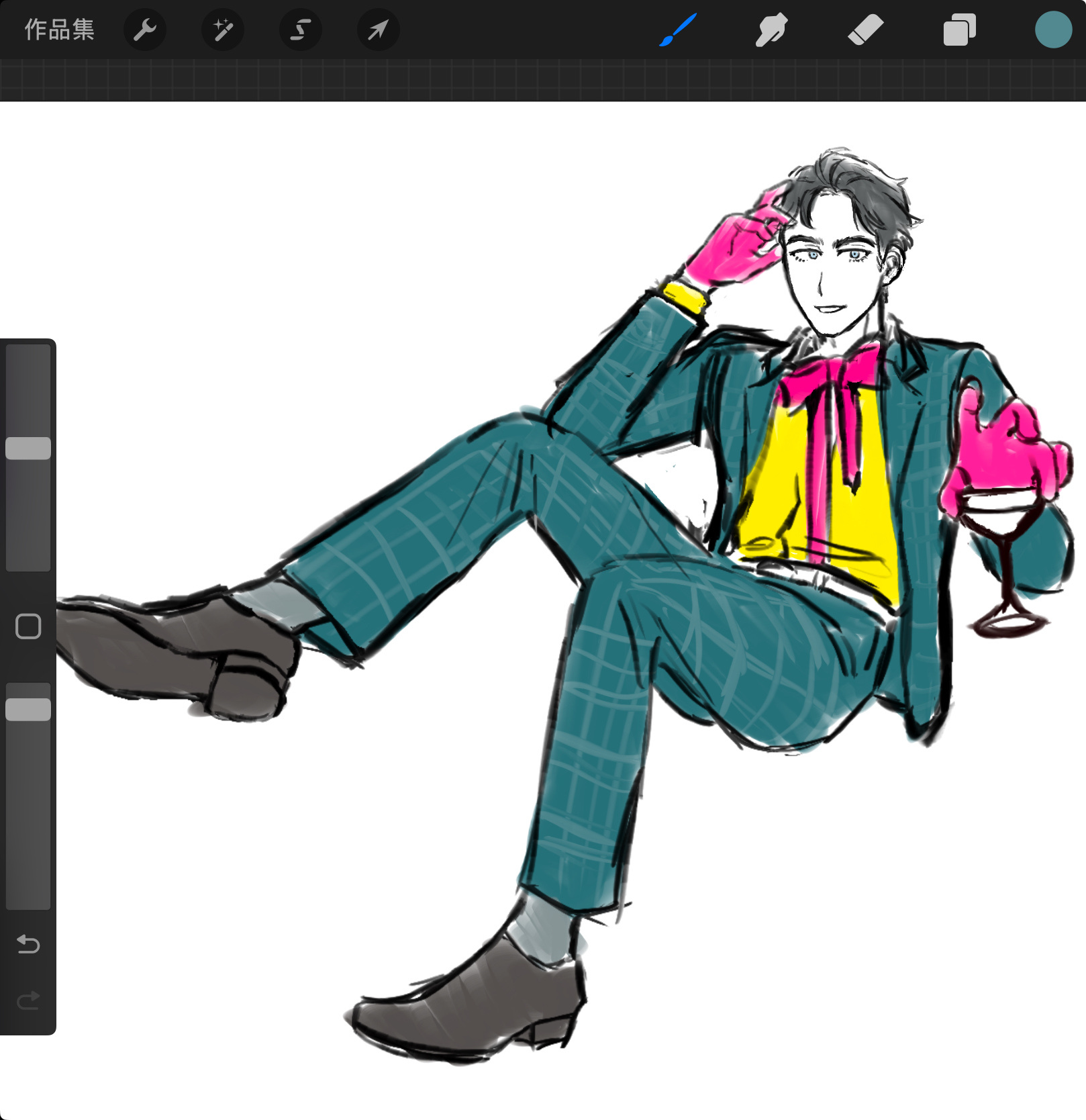Activate the Selection tool
This screenshot has width=1086, height=1120.
coord(301,30)
